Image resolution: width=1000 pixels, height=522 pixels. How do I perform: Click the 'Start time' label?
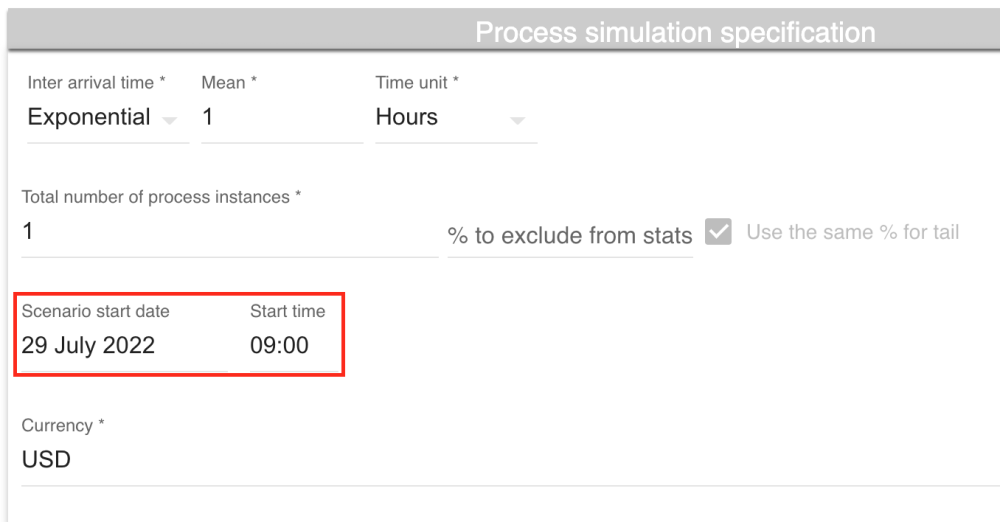click(x=288, y=311)
